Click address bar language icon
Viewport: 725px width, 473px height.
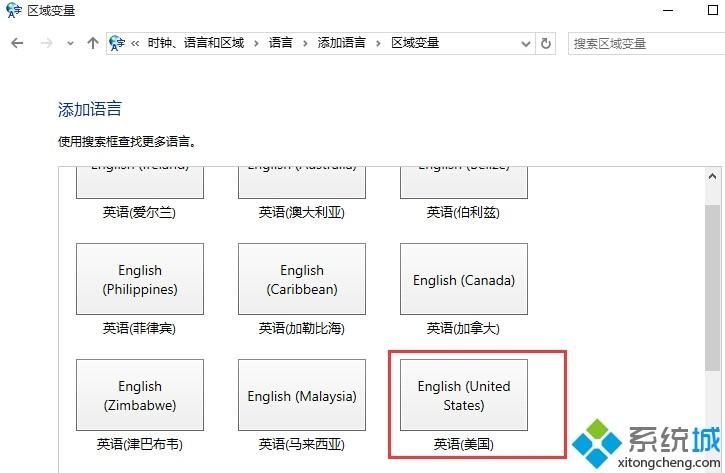117,43
